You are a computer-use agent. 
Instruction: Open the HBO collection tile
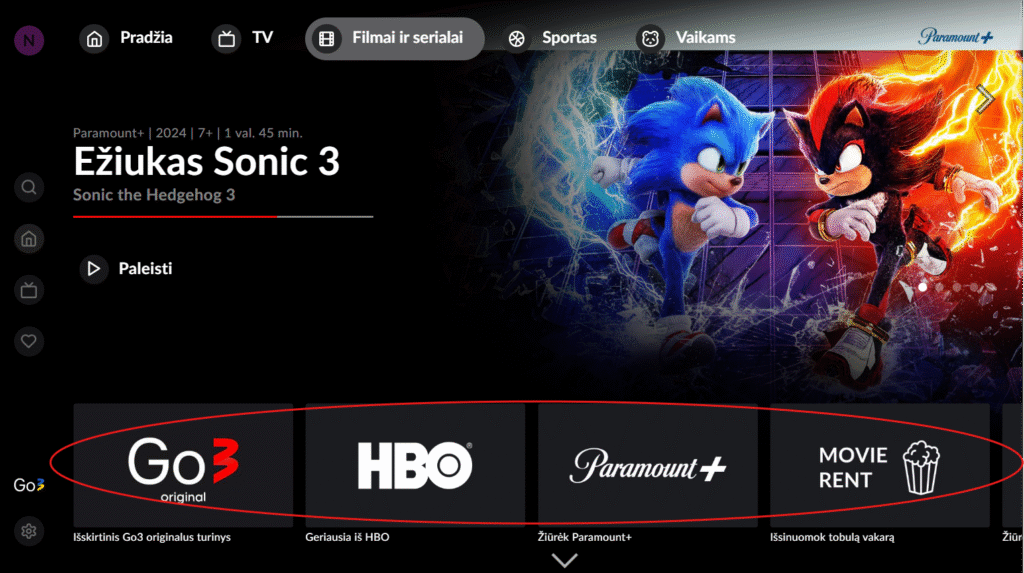[415, 465]
